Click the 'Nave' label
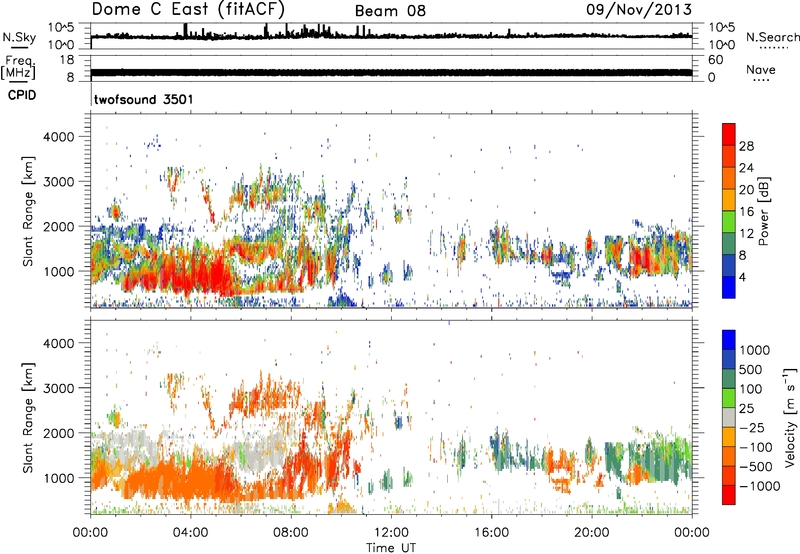The width and height of the screenshot is (800, 554). click(x=761, y=69)
